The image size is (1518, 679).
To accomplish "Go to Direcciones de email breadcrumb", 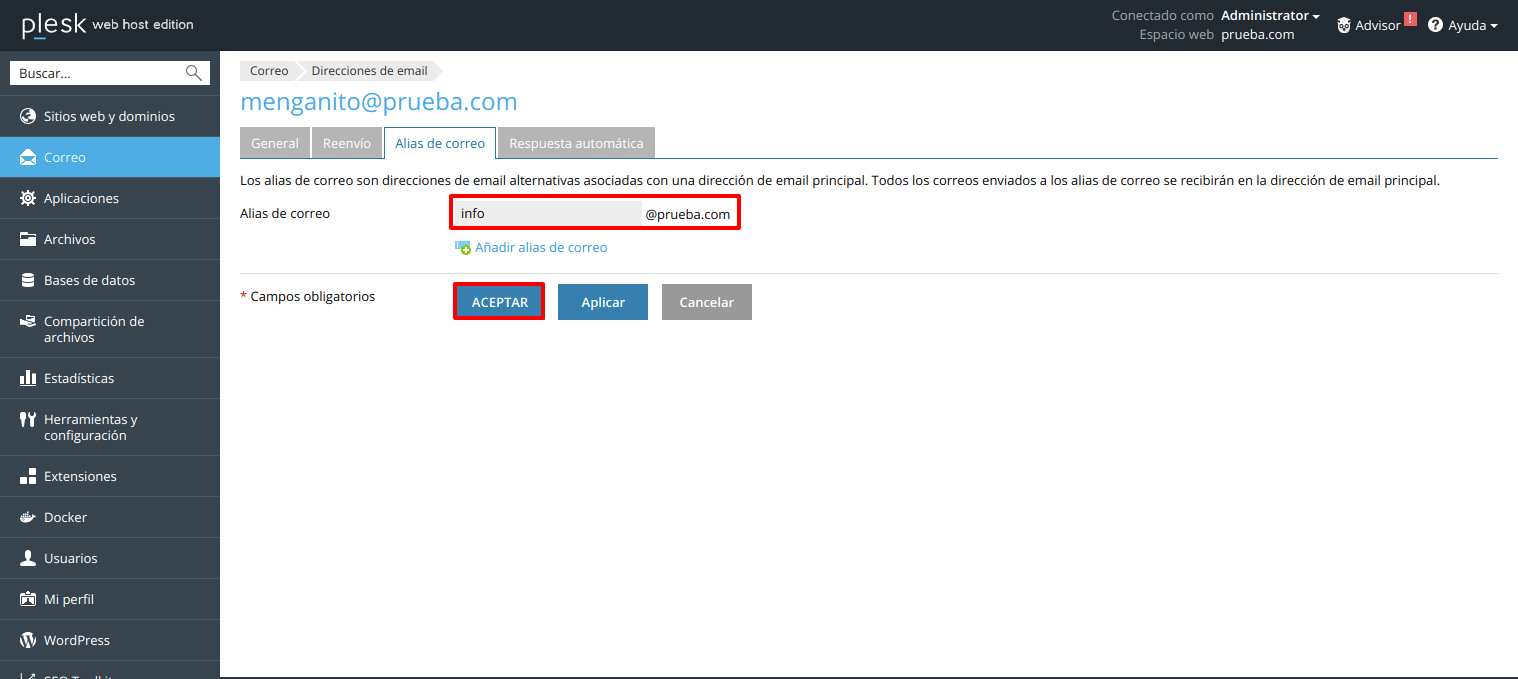I will 369,71.
